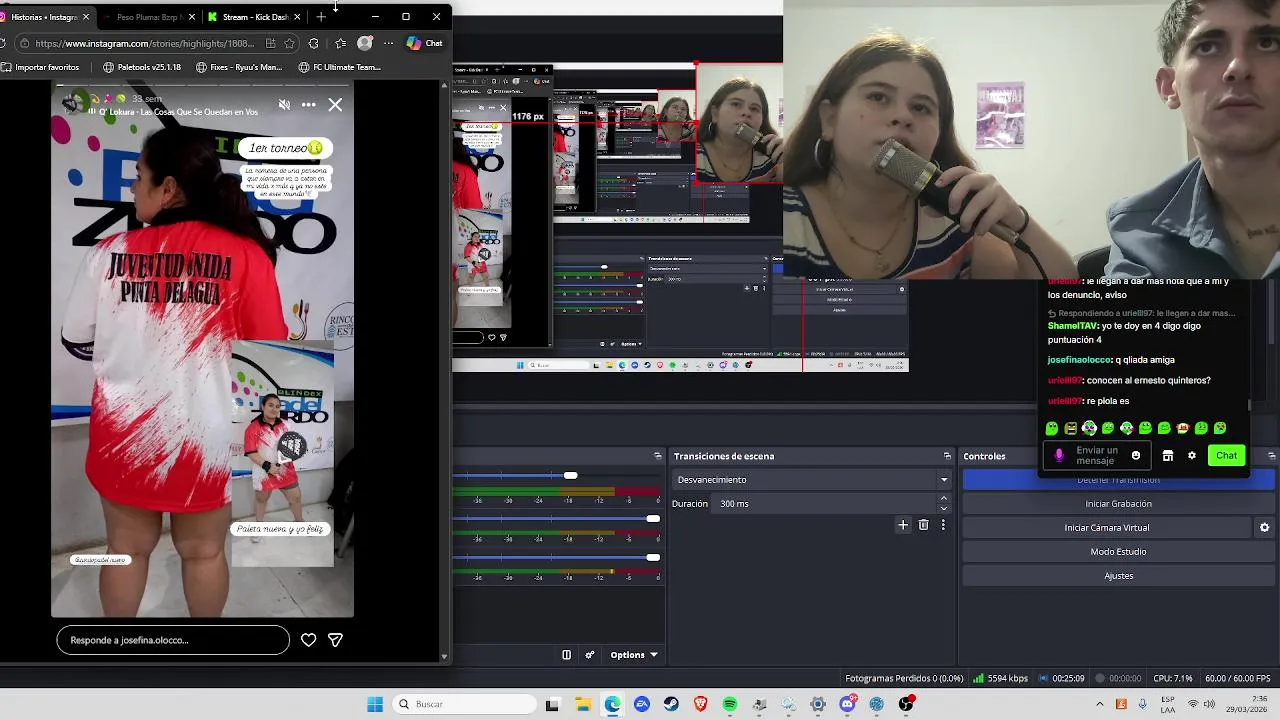Add a new scene transition
This screenshot has width=1280, height=720.
point(903,525)
